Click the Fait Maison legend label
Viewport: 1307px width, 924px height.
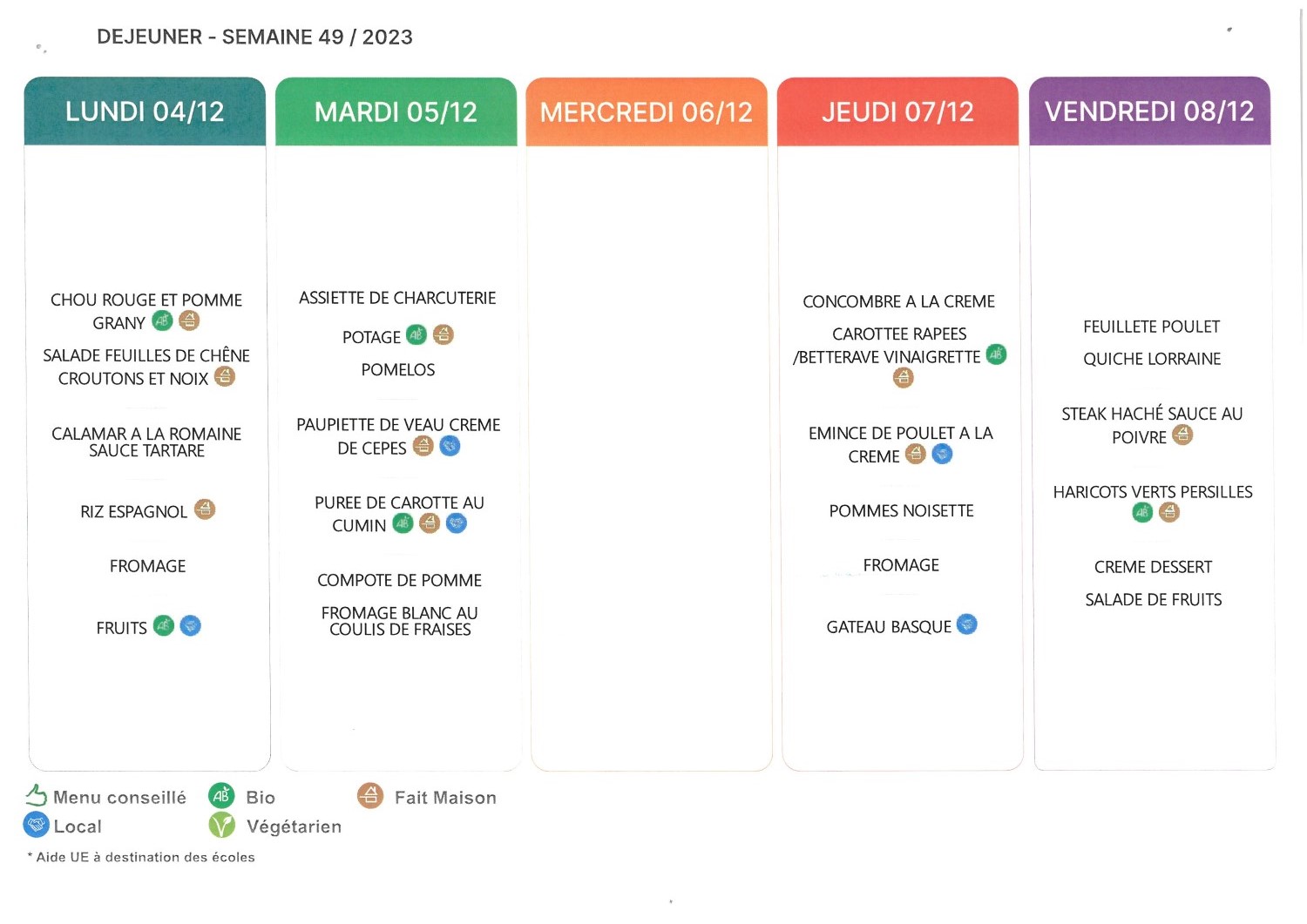tap(445, 797)
